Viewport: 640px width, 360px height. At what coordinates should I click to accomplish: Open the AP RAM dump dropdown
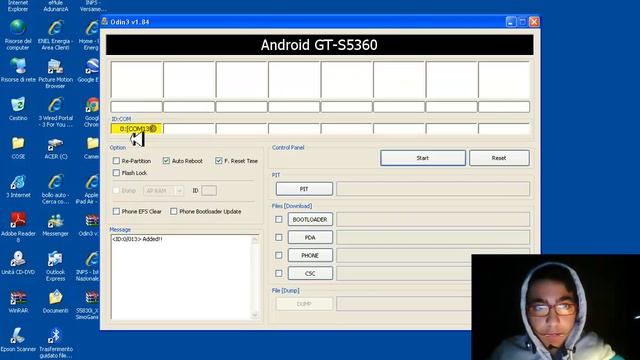[x=163, y=191]
